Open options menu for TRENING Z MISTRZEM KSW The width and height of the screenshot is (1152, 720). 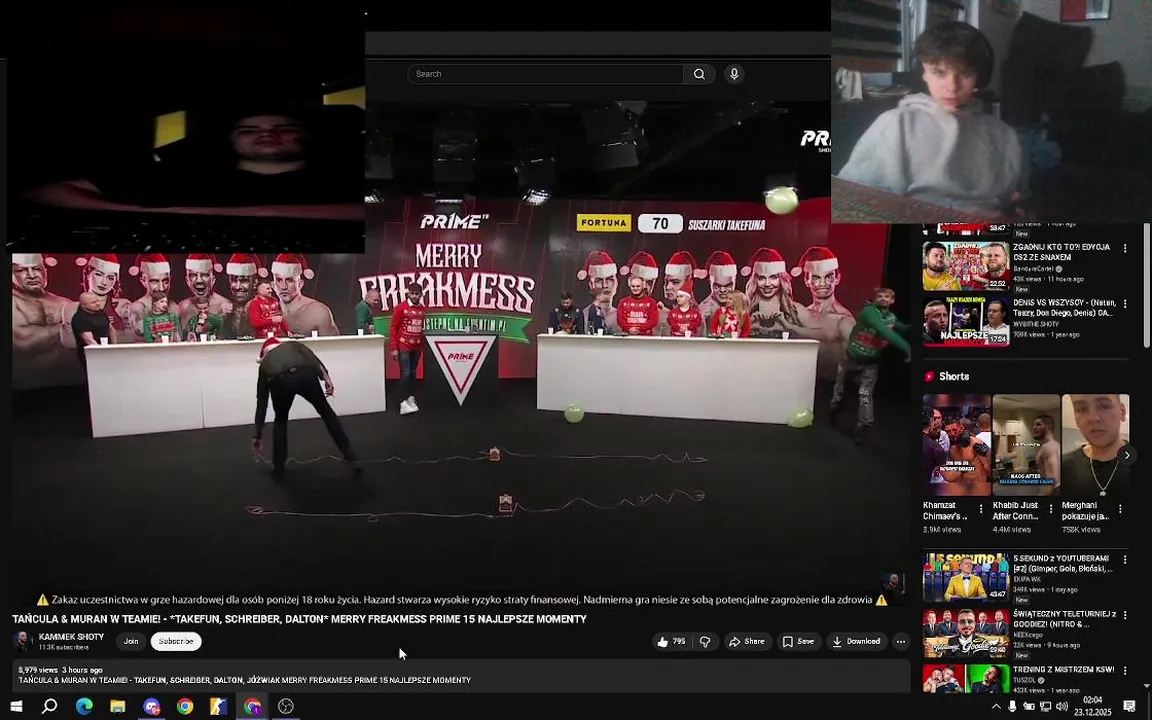coord(1124,671)
